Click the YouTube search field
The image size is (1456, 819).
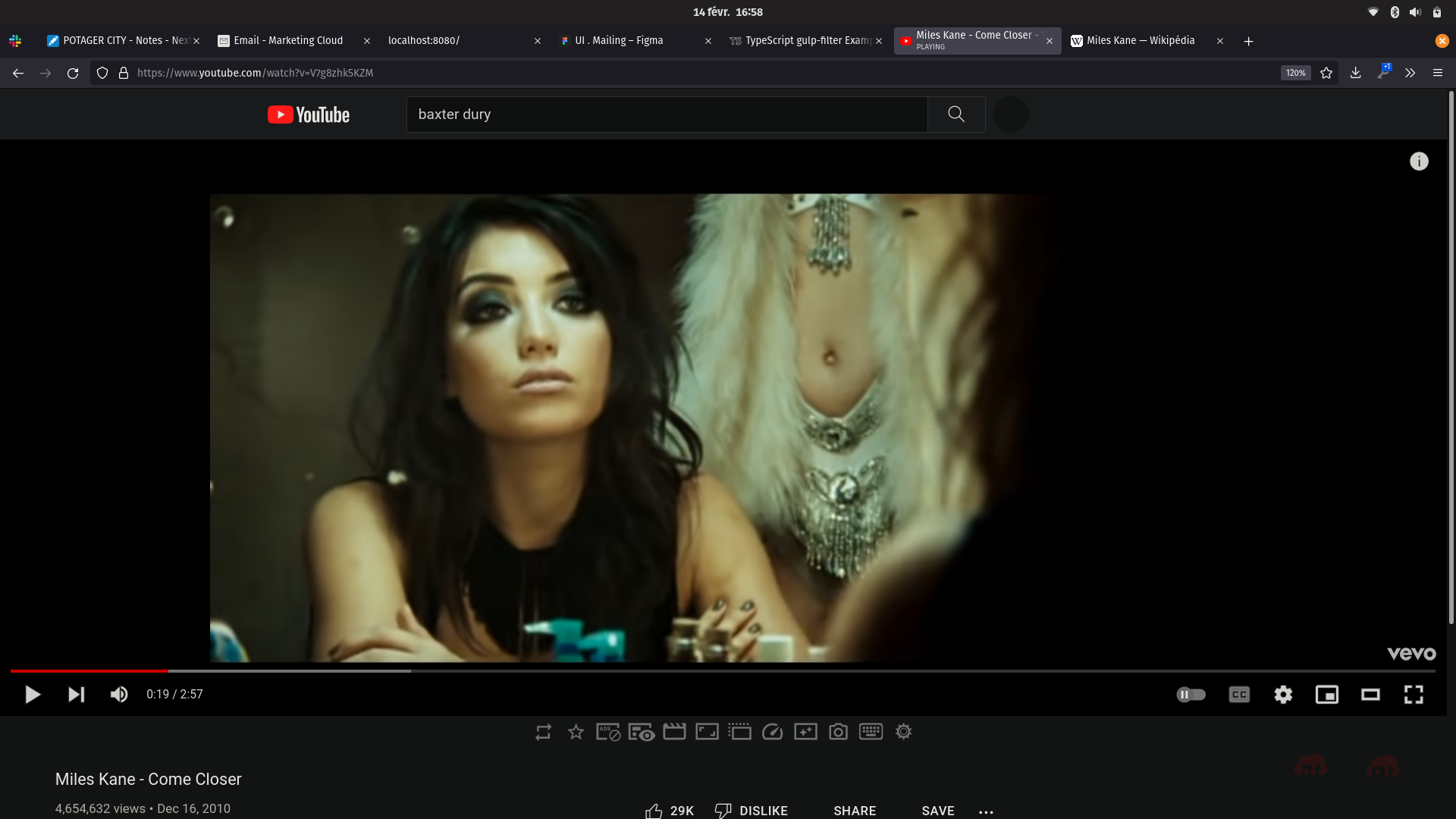pos(667,115)
